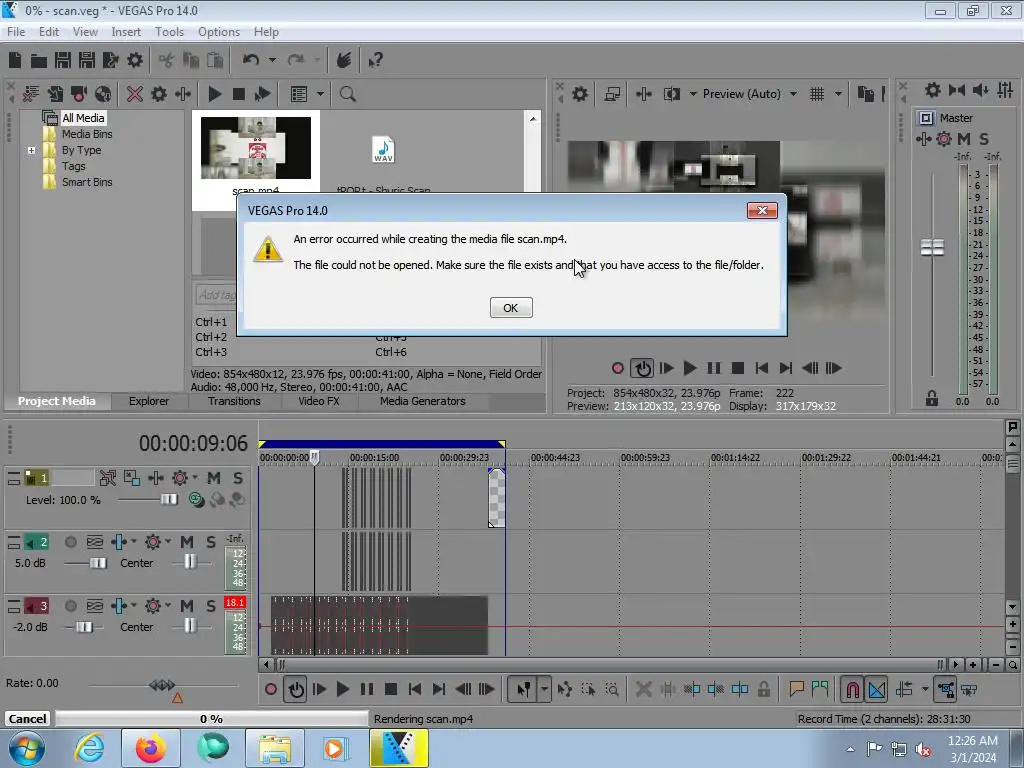Click the Search media magnifier icon
This screenshot has width=1024, height=768.
pyautogui.click(x=347, y=94)
